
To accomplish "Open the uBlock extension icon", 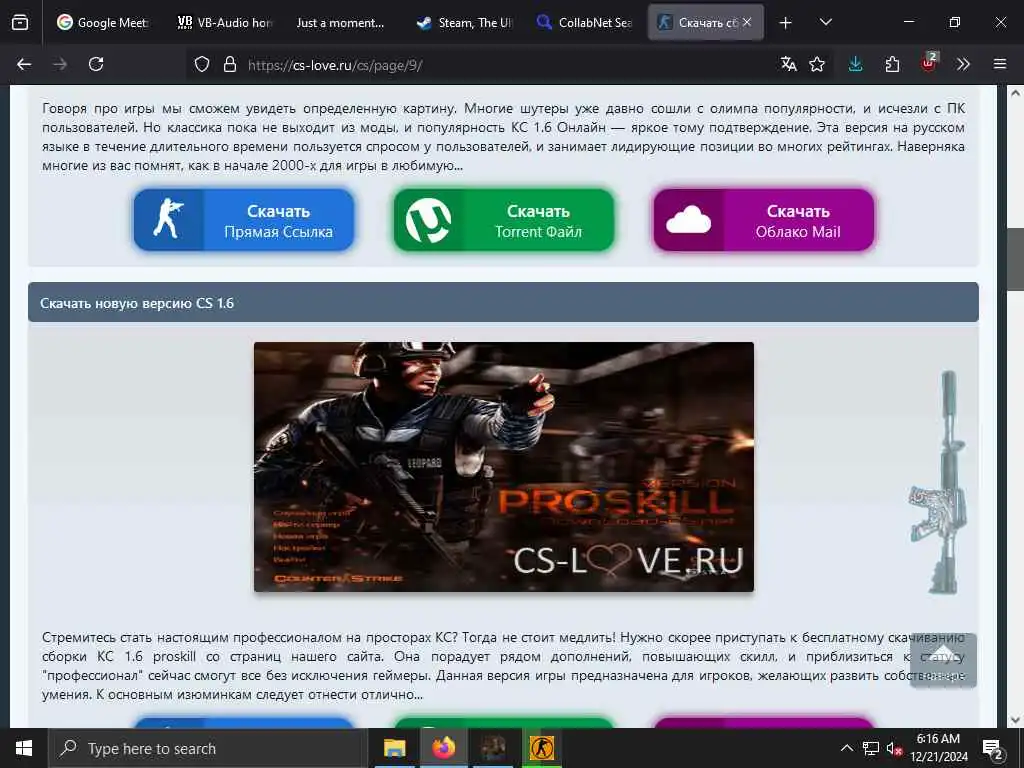I will point(928,63).
